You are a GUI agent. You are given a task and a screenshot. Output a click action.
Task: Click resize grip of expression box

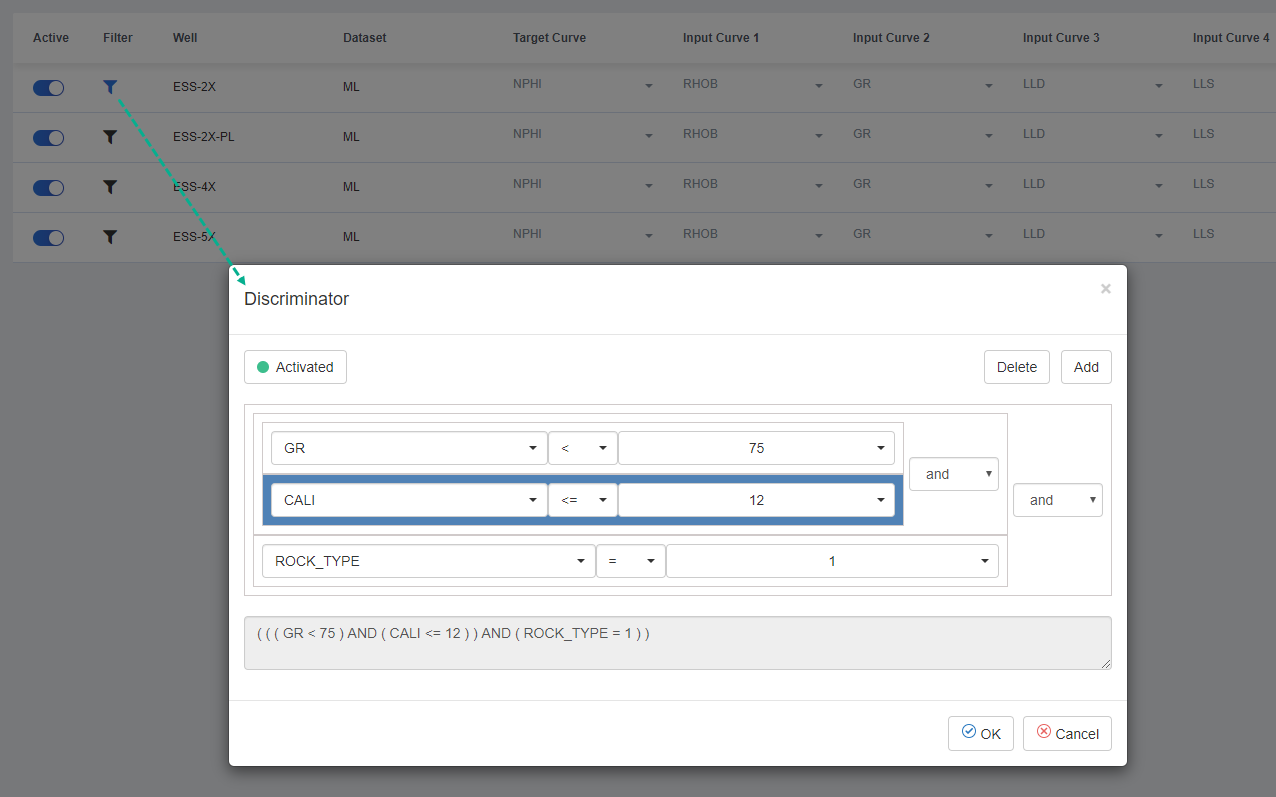1105,663
